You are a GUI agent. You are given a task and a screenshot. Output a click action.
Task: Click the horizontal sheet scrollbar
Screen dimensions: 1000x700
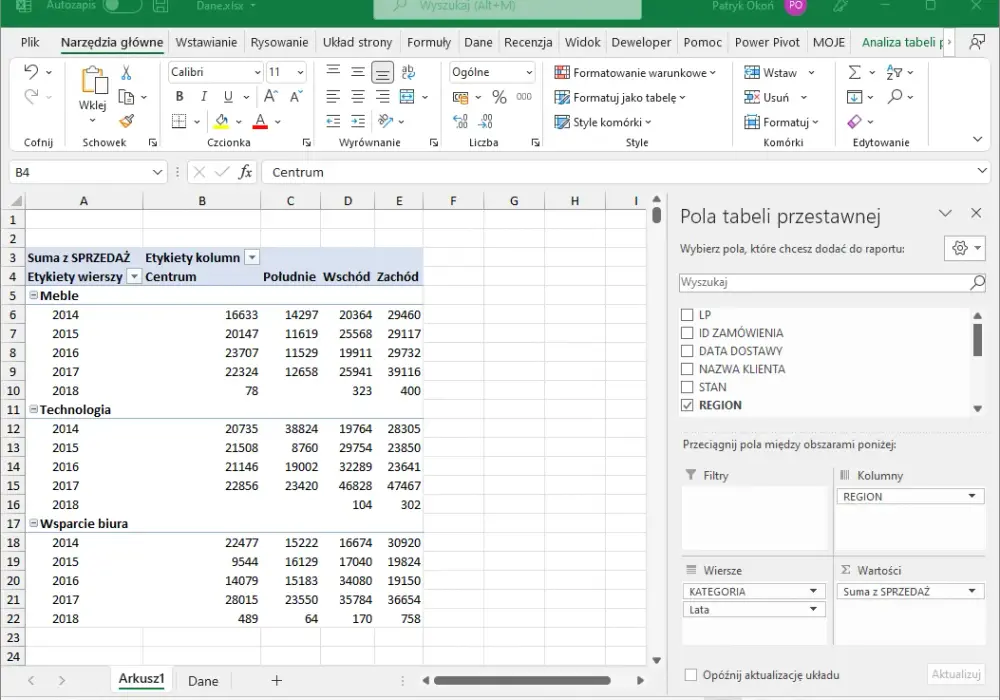click(x=522, y=681)
